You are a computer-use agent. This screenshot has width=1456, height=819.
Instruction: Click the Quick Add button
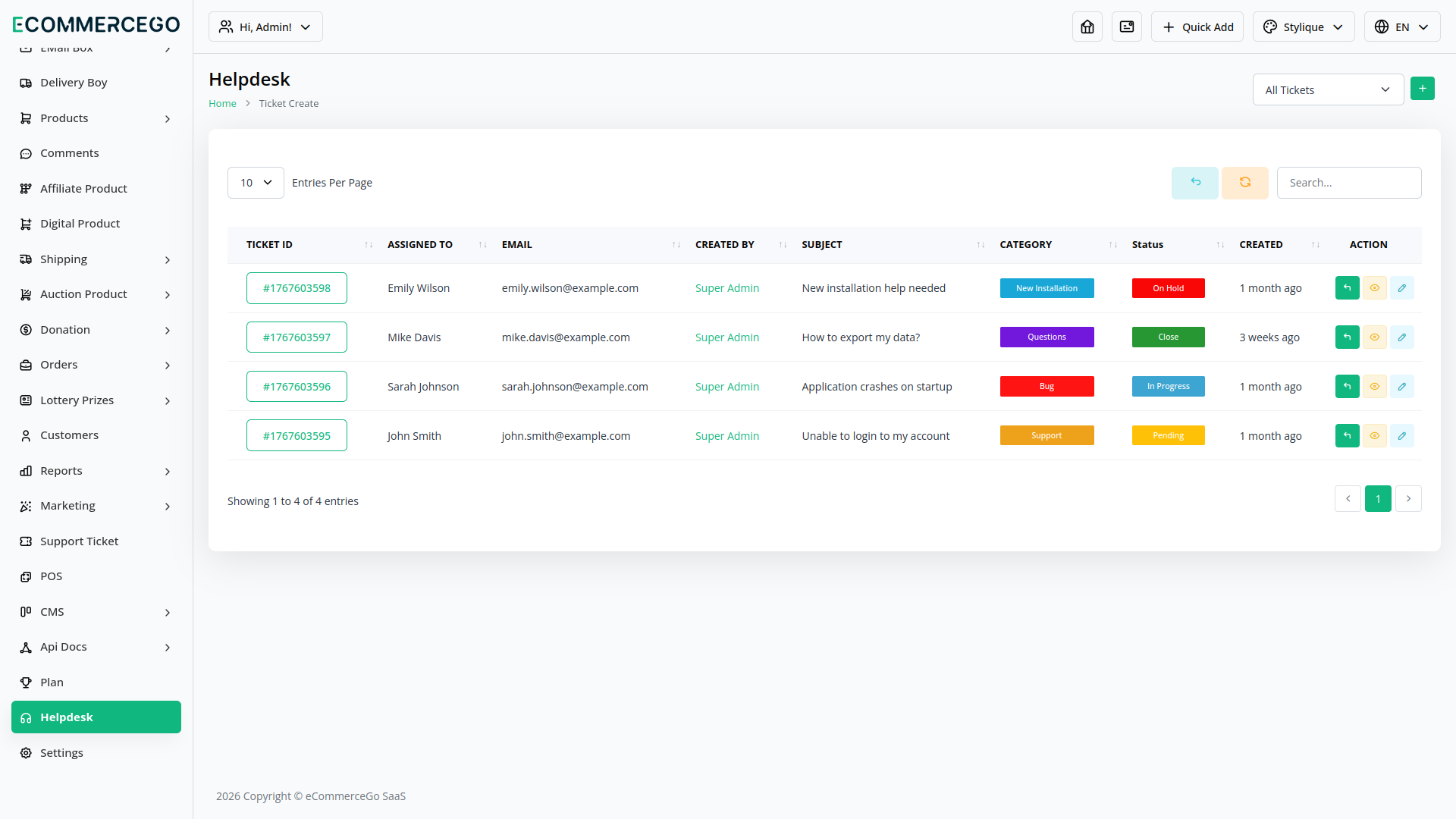(1197, 27)
